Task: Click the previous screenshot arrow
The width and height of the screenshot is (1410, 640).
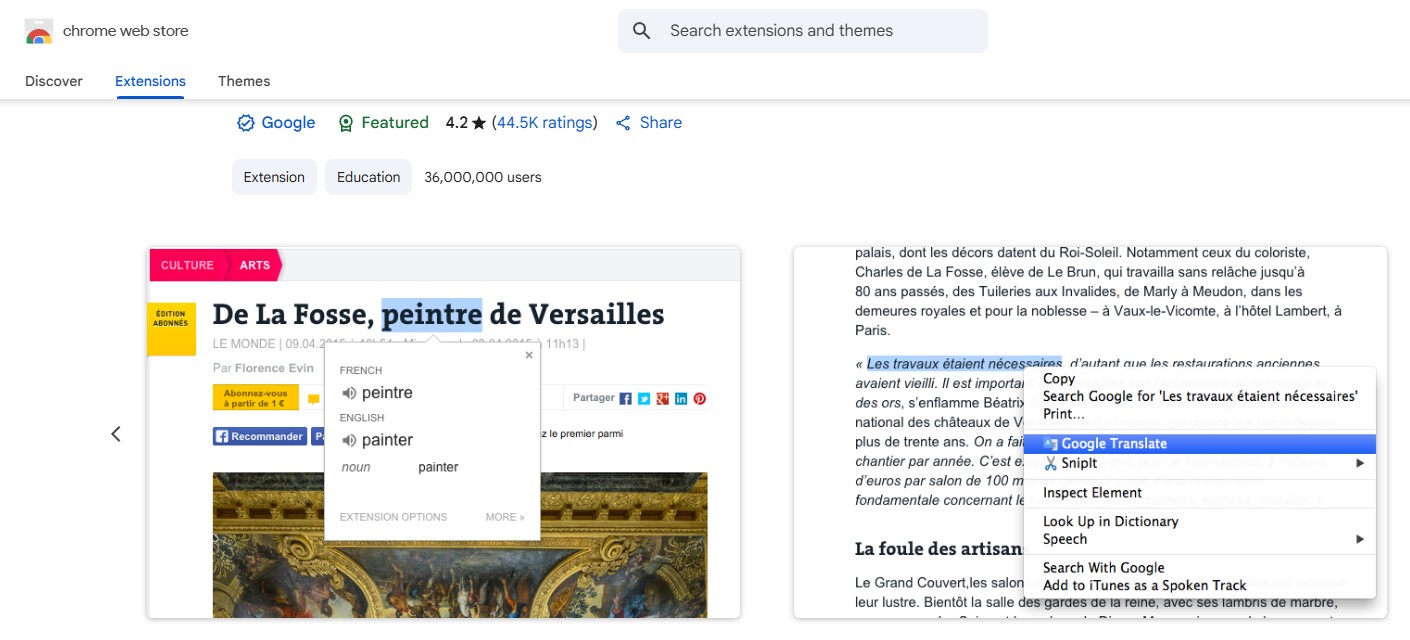Action: tap(116, 433)
